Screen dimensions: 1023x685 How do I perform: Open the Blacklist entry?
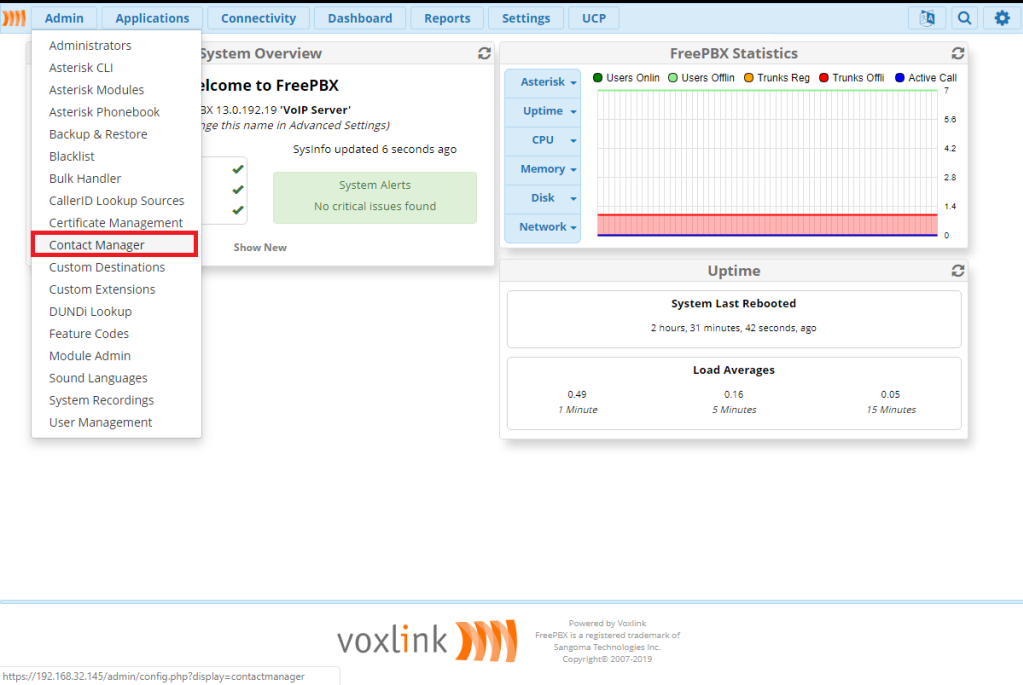[x=116, y=157]
